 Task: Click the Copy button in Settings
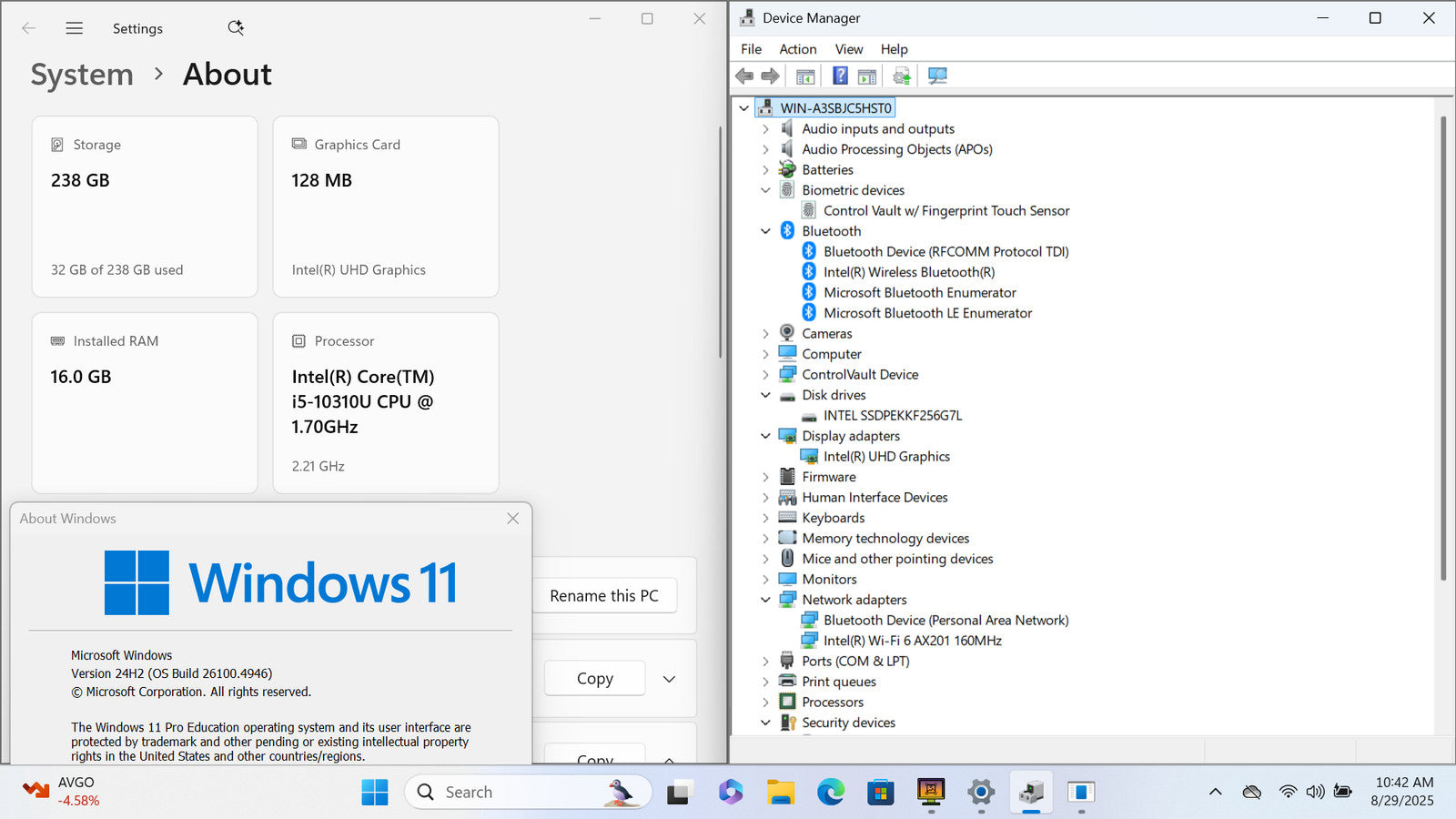[594, 679]
